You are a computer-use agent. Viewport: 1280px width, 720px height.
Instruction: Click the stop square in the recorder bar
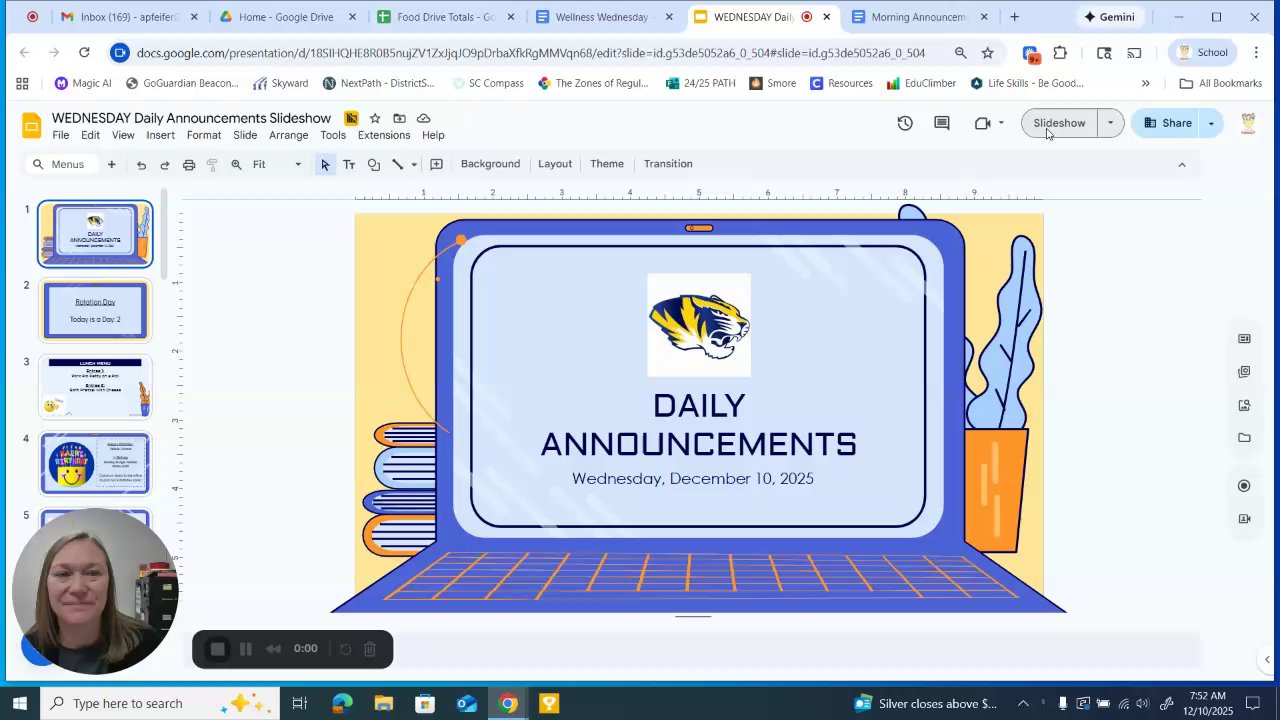point(217,649)
